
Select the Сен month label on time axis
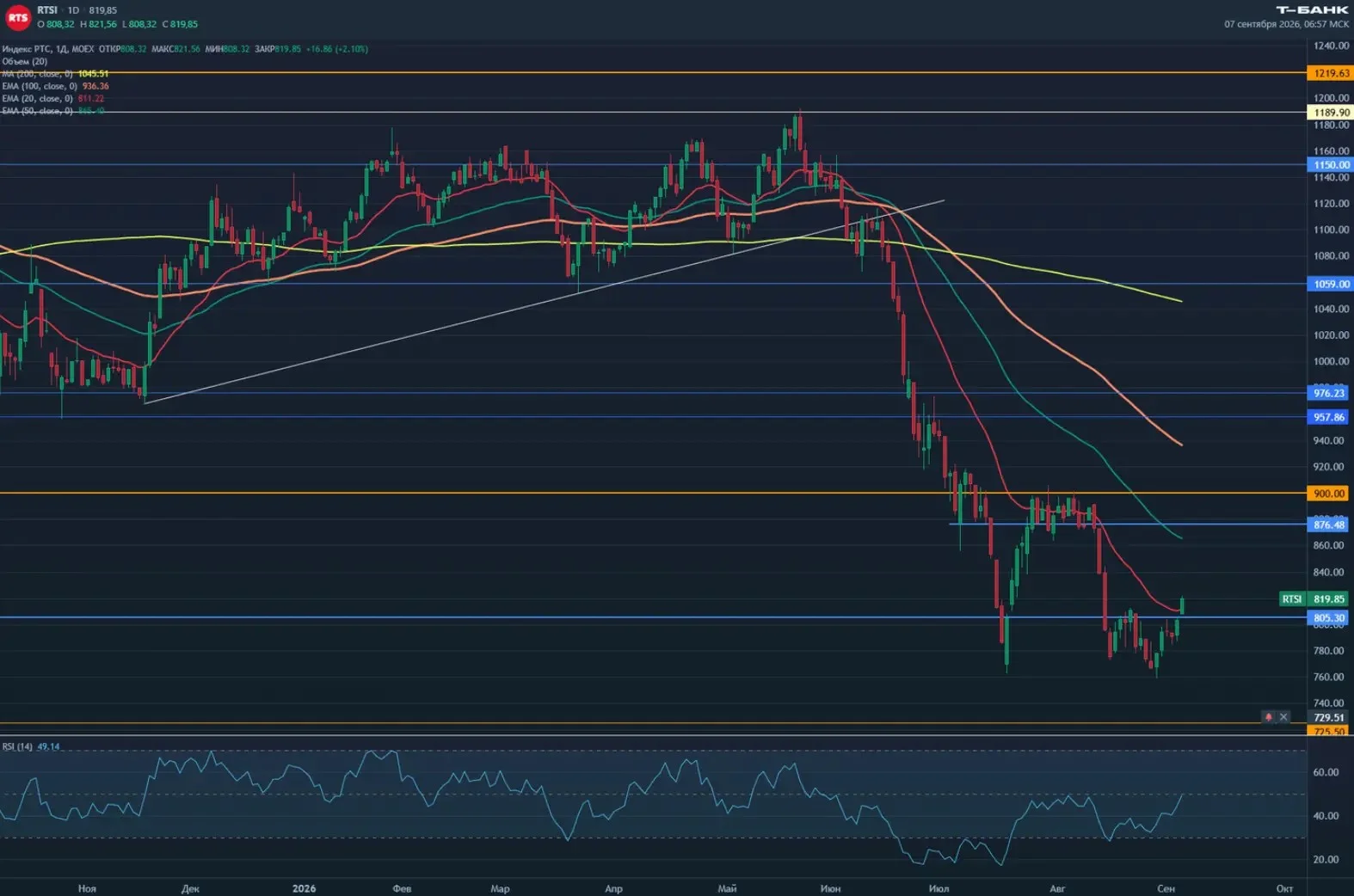click(x=1166, y=888)
